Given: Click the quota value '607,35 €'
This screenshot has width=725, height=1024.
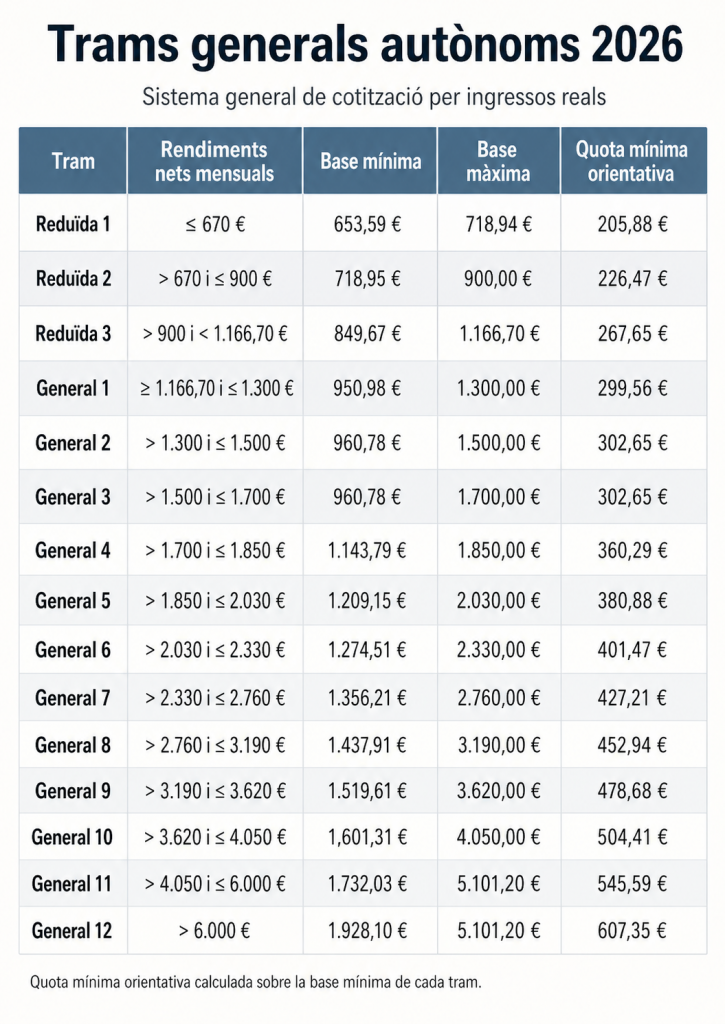Looking at the screenshot, I should tap(631, 931).
